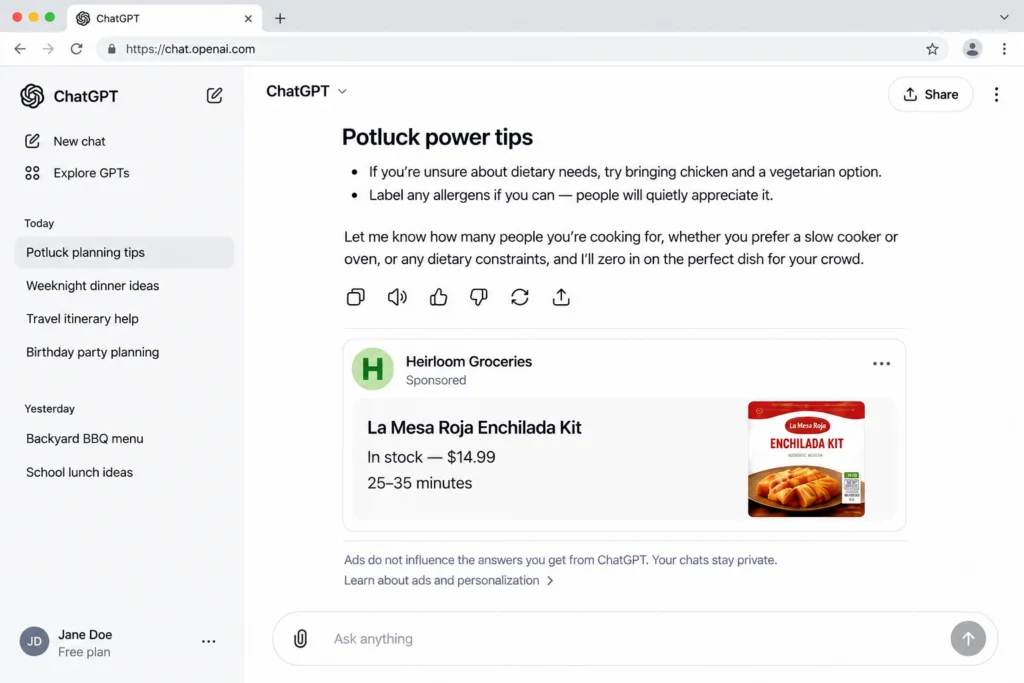This screenshot has width=1024, height=683.
Task: Give the response a thumbs up
Action: tap(438, 297)
